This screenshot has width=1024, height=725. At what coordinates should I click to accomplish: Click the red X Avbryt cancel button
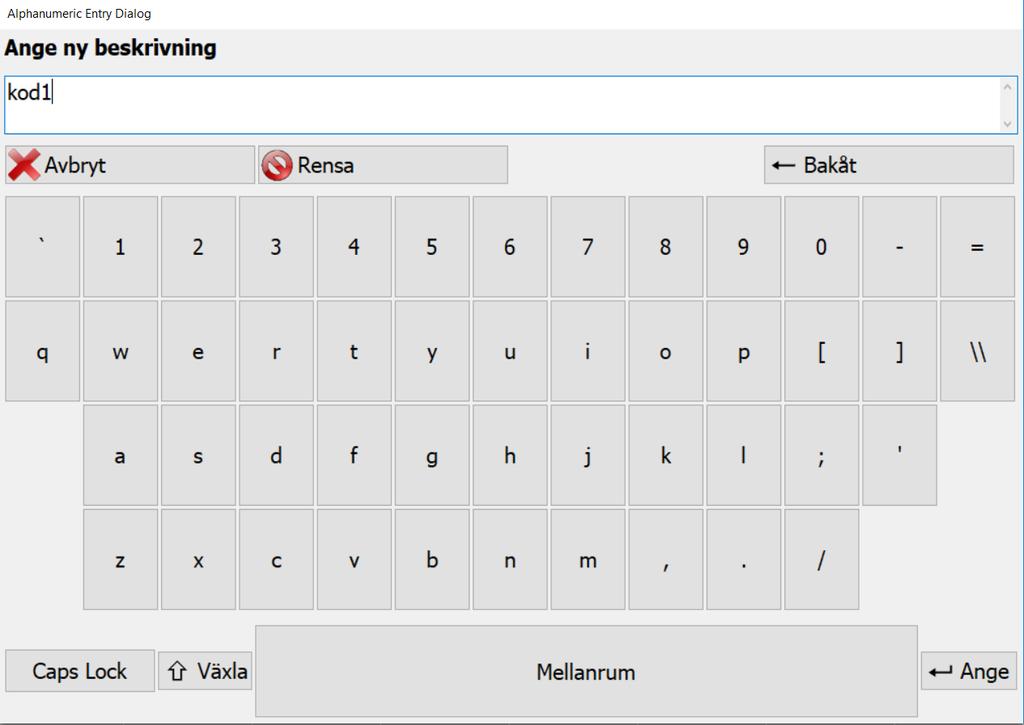[130, 165]
